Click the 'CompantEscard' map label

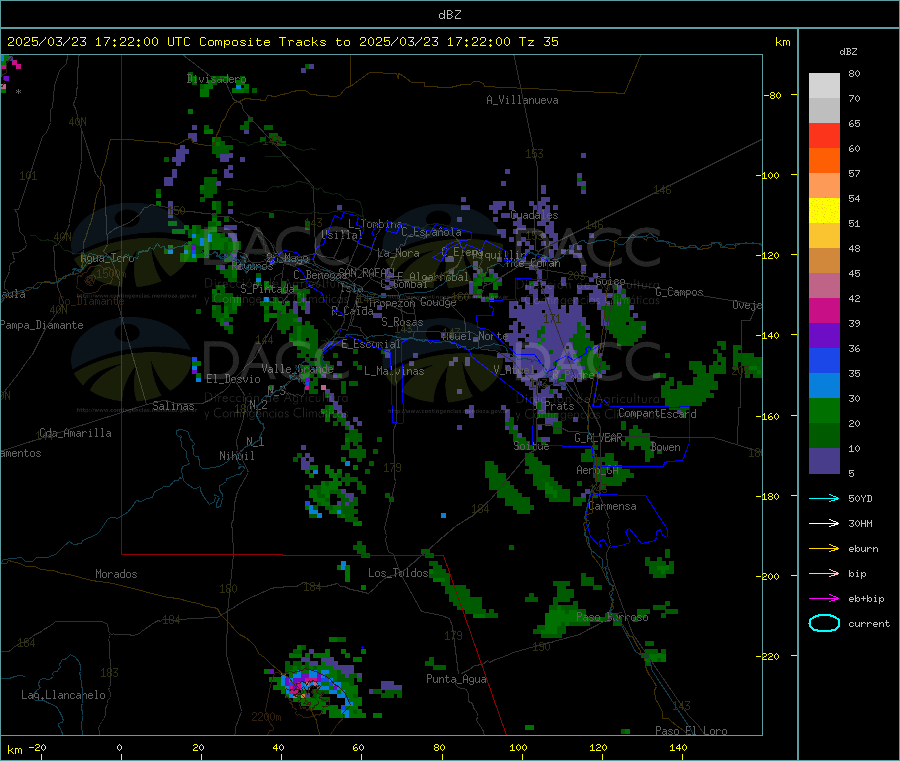[657, 413]
